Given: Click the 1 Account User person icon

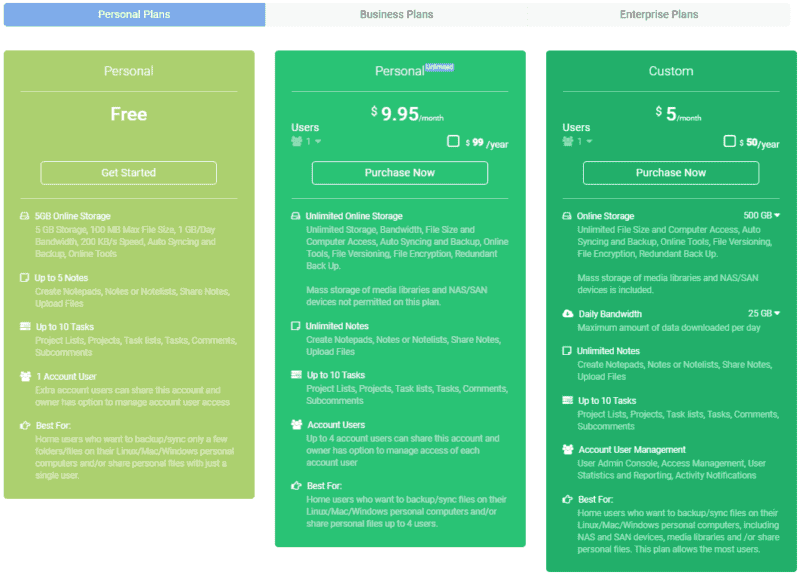Looking at the screenshot, I should [x=24, y=376].
